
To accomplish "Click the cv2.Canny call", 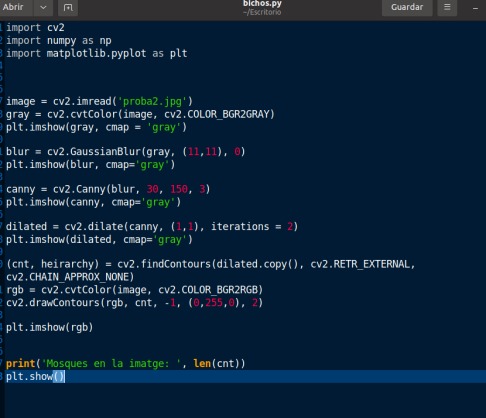I will pos(131,189).
